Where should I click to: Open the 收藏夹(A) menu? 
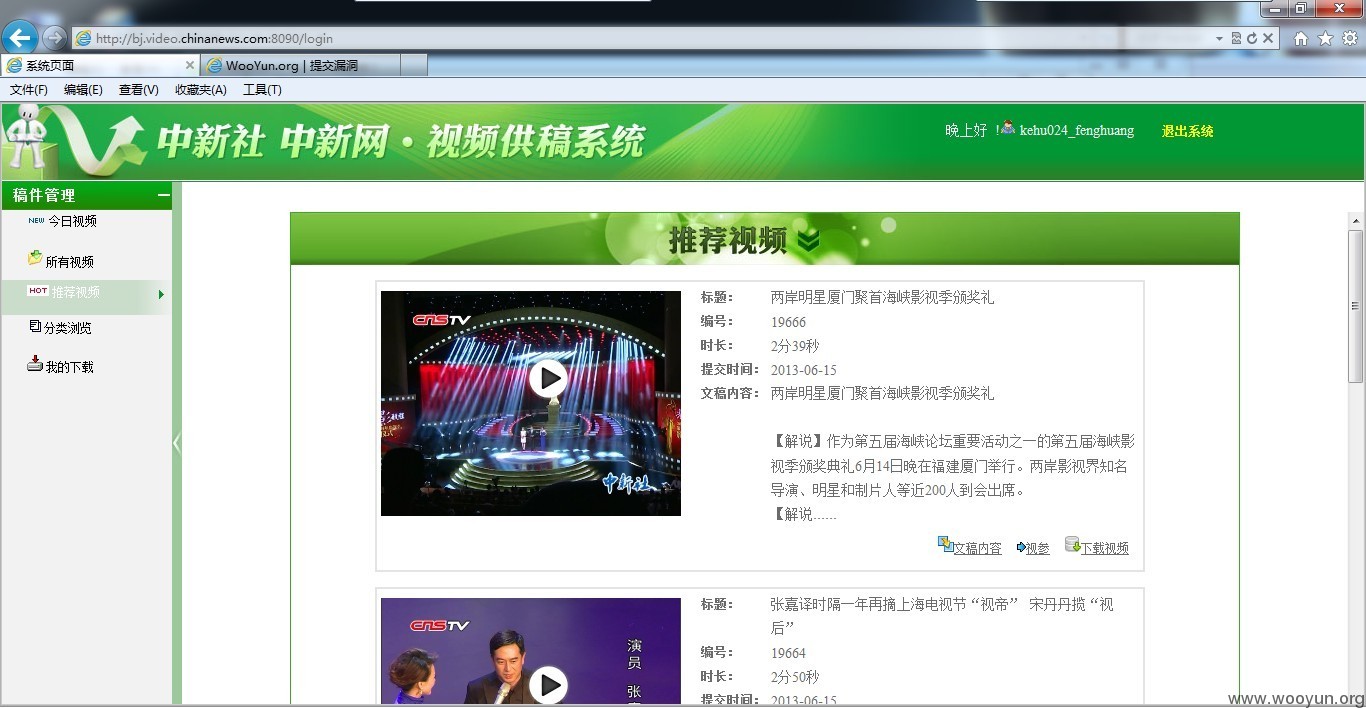click(x=201, y=90)
